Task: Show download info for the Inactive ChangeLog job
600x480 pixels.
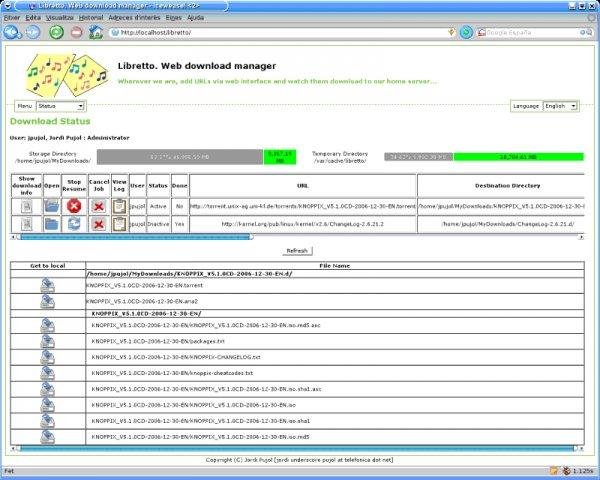Action: 26,224
